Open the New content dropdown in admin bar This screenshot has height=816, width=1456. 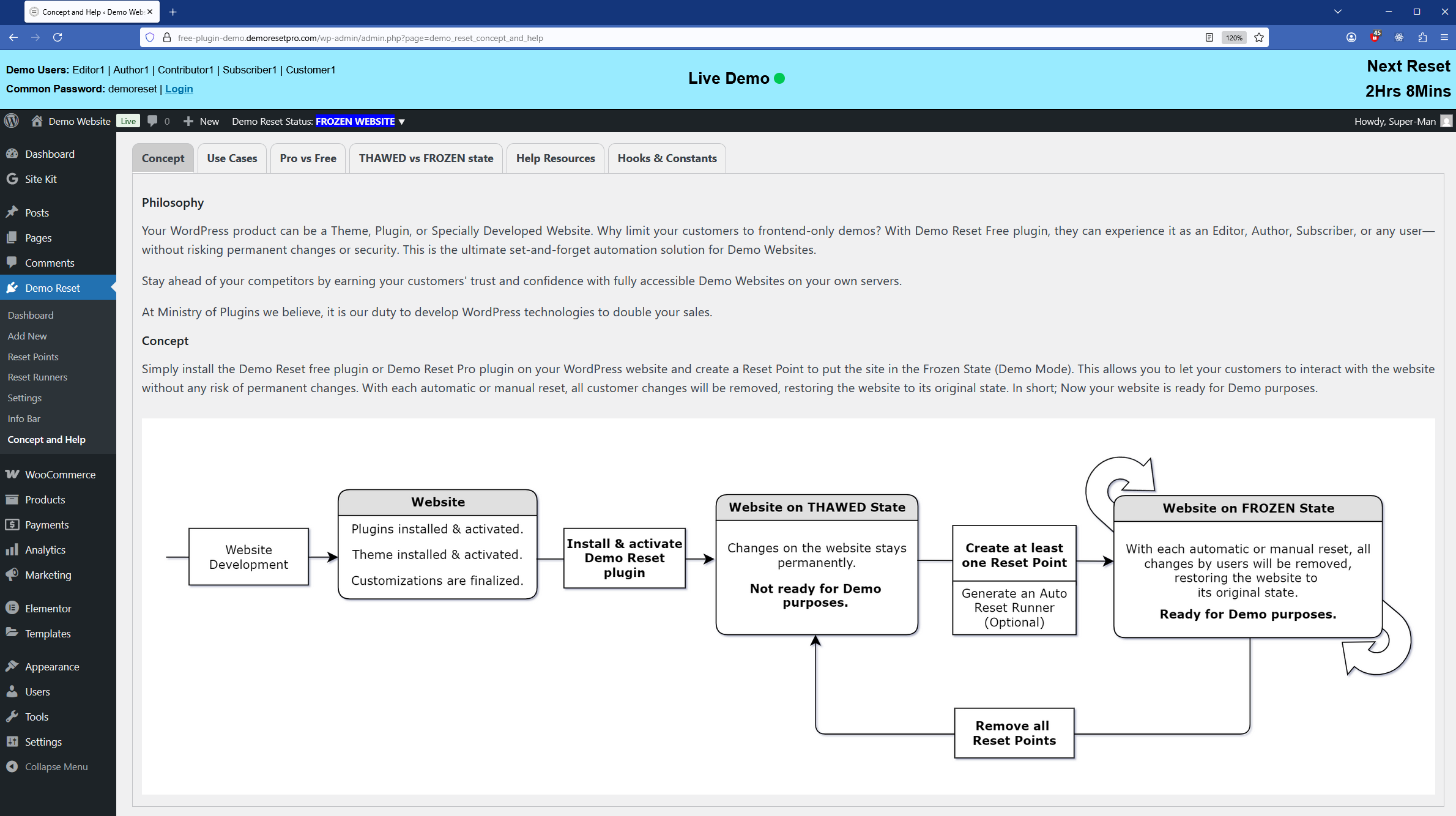point(202,121)
